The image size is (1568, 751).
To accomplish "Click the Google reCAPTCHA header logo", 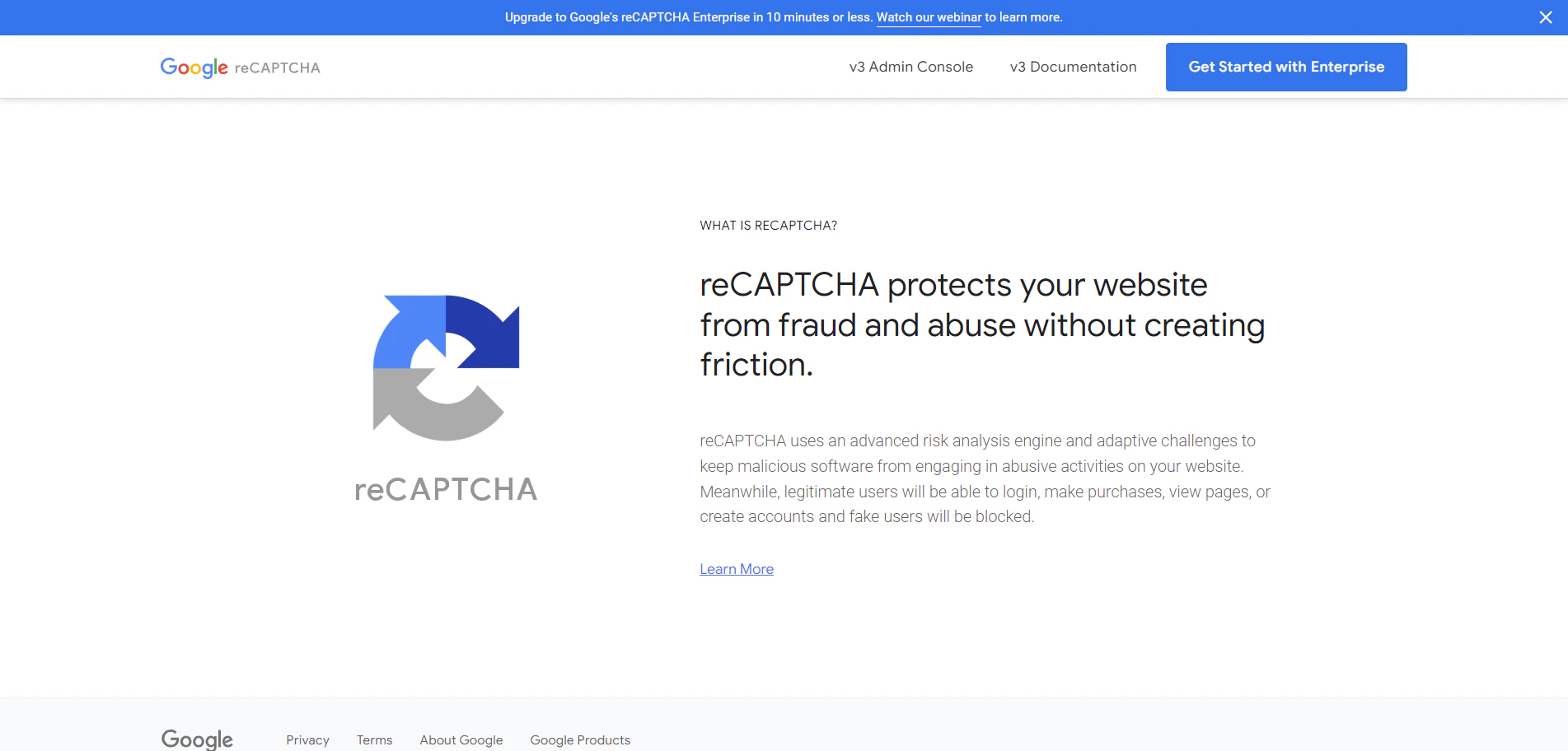I will point(240,68).
